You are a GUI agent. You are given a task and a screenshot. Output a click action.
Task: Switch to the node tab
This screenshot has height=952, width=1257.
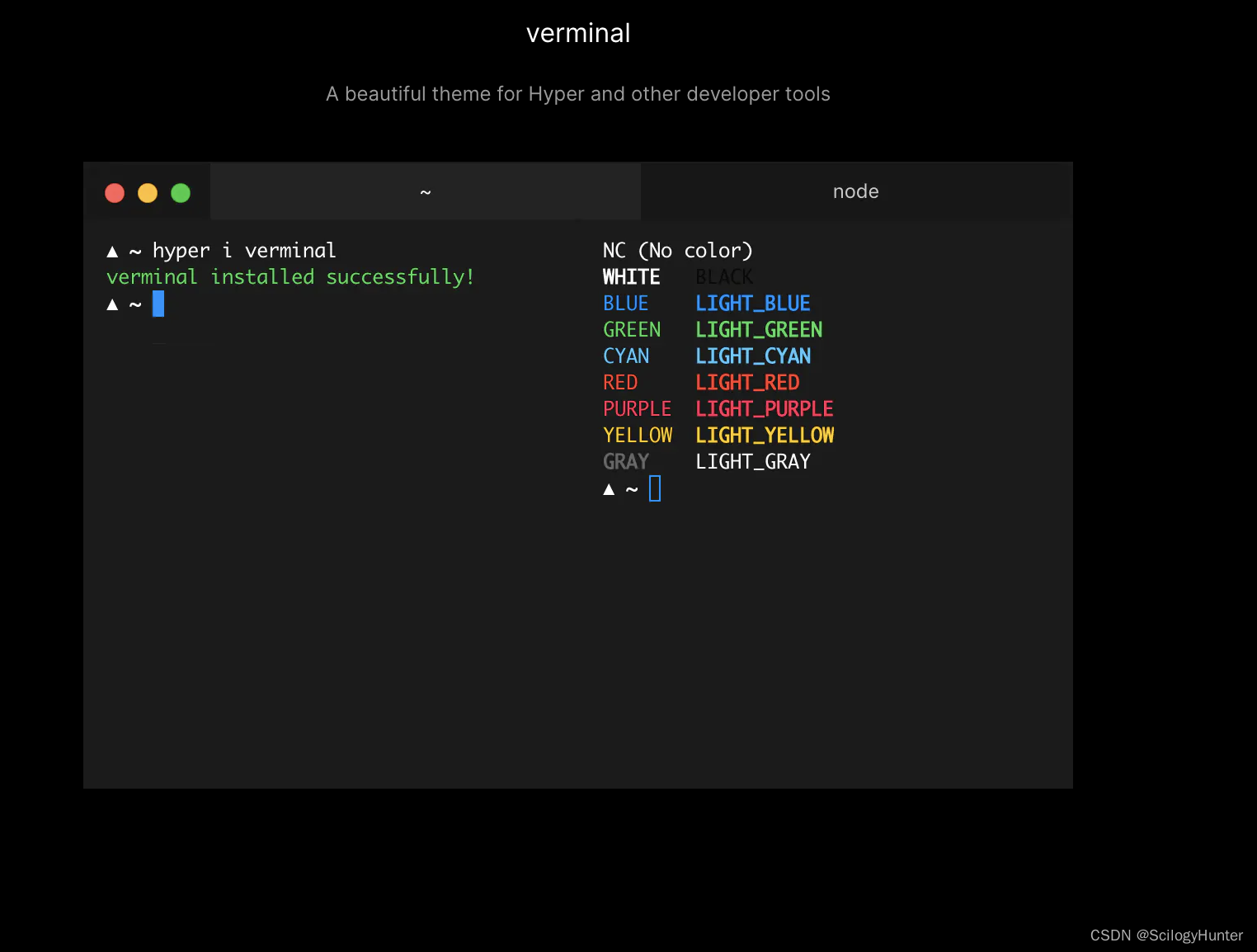coord(856,191)
